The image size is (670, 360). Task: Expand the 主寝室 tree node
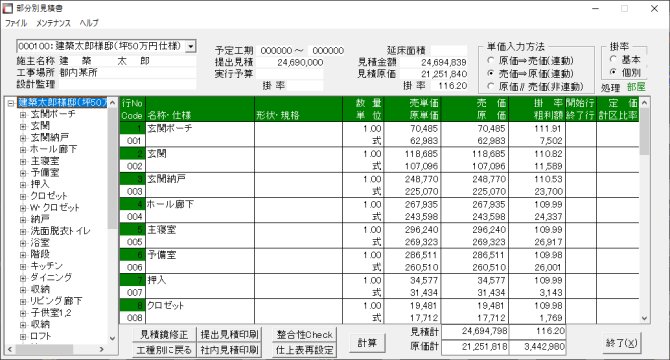tap(23, 161)
